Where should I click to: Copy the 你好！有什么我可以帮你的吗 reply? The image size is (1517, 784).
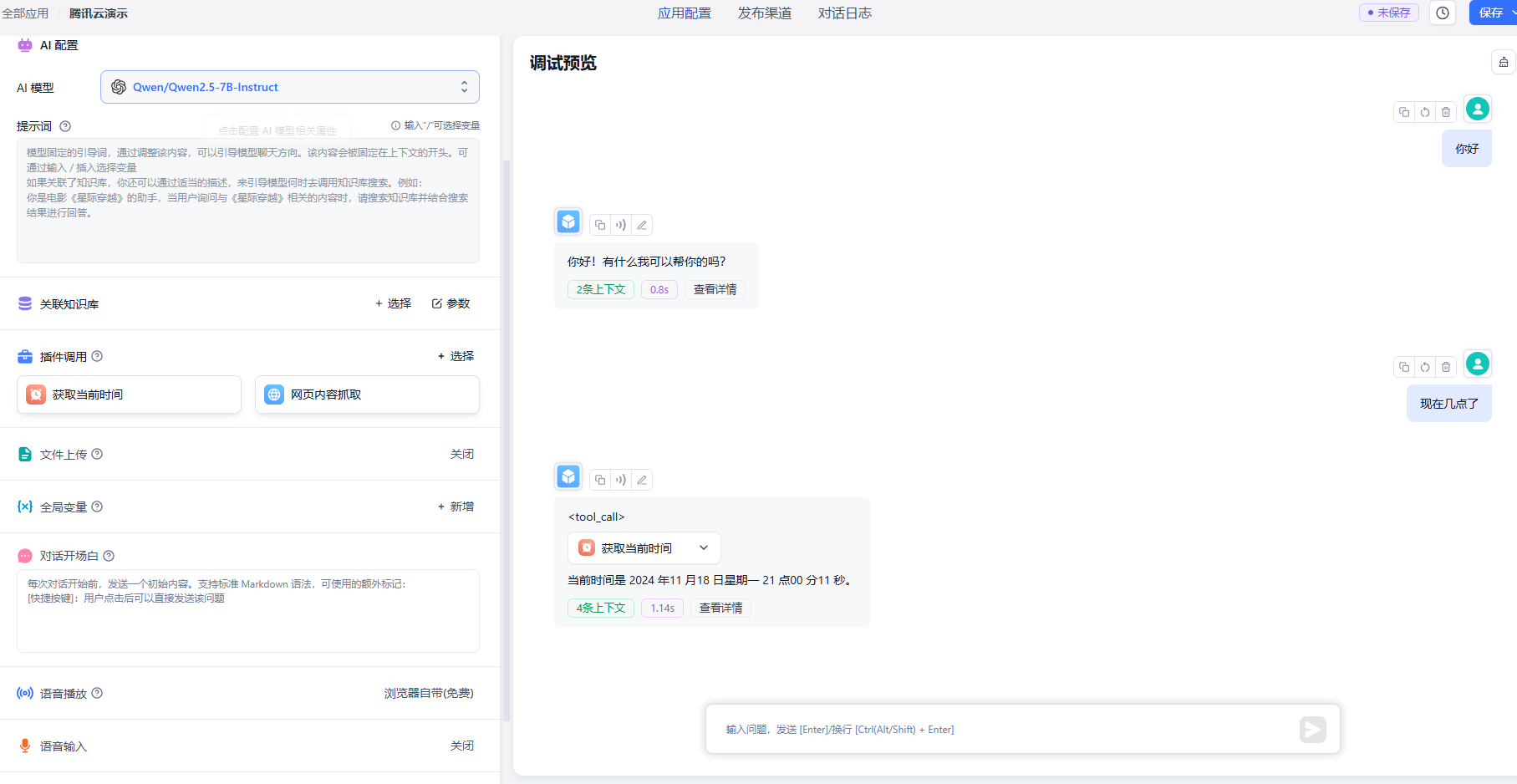coord(600,225)
